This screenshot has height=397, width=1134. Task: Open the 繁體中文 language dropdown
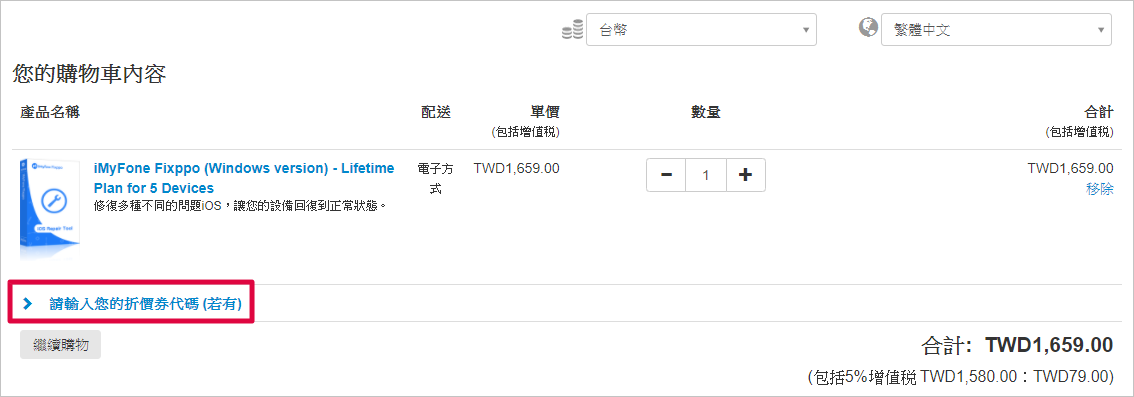click(996, 30)
